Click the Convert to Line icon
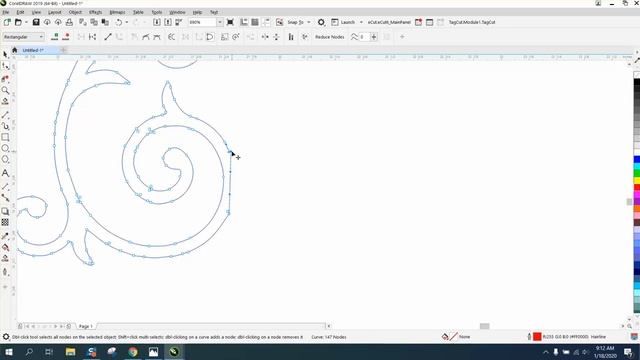 pyautogui.click(x=108, y=37)
